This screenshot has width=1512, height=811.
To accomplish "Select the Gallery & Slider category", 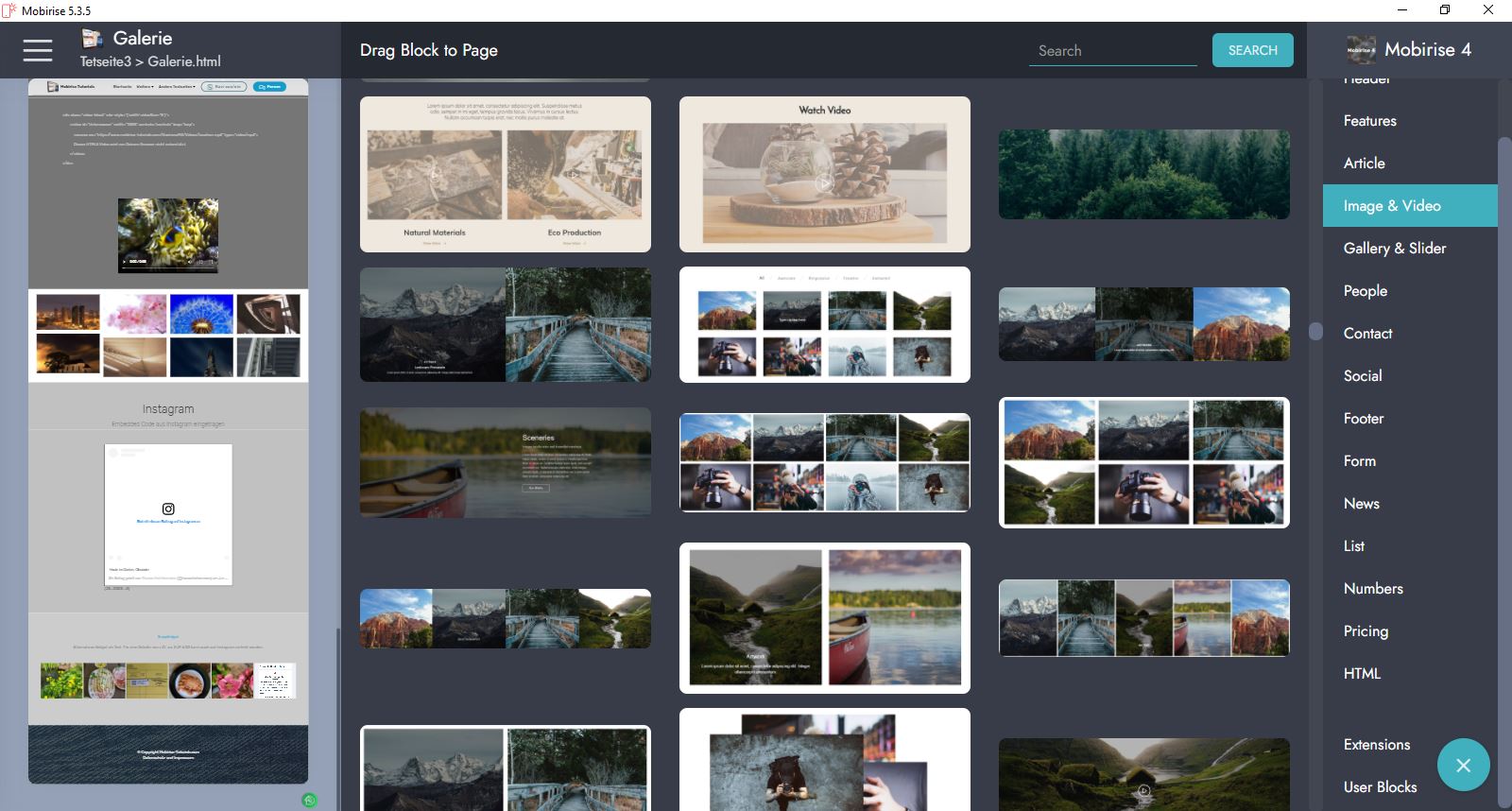I will (1394, 249).
